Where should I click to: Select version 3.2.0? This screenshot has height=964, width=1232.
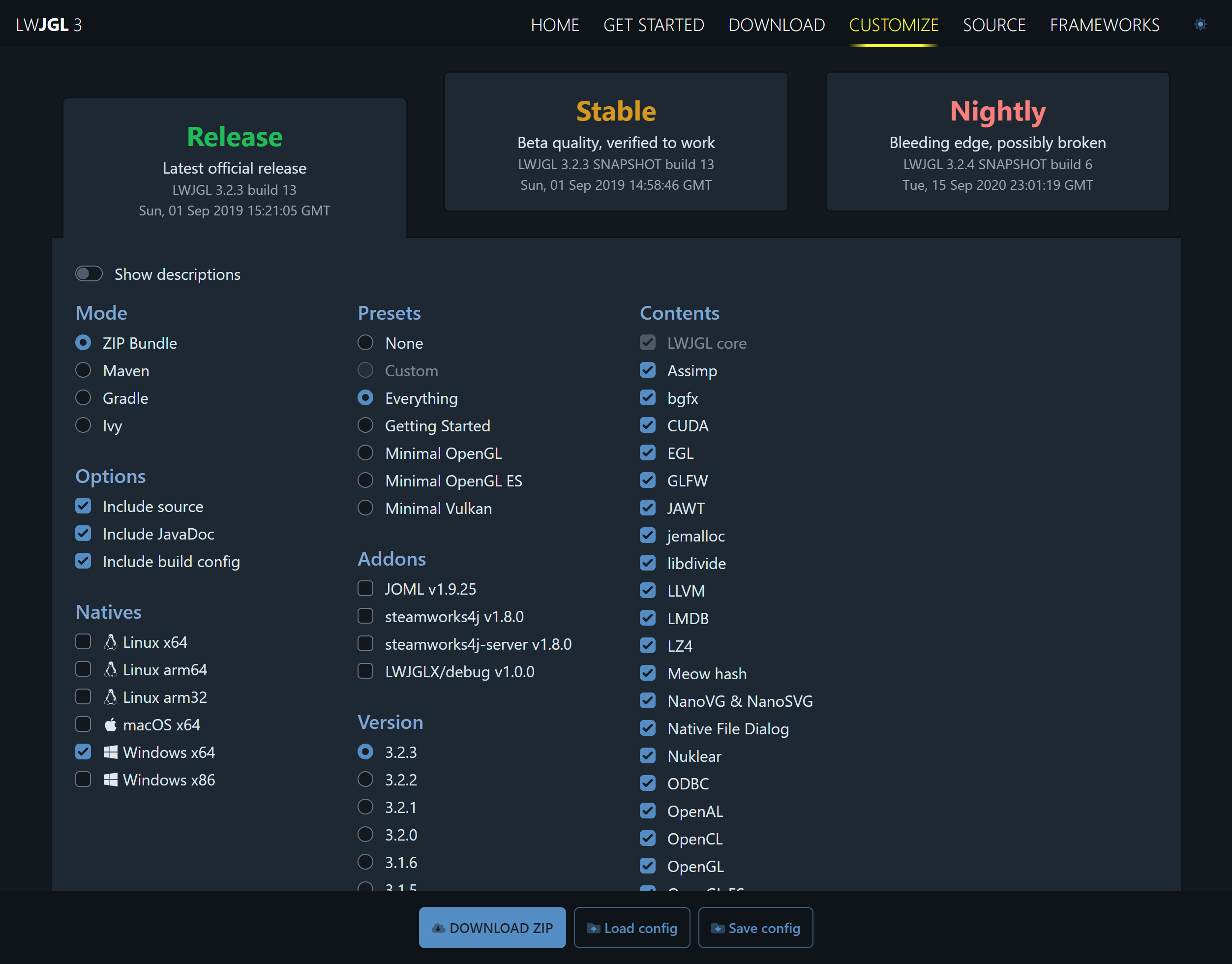(x=365, y=834)
